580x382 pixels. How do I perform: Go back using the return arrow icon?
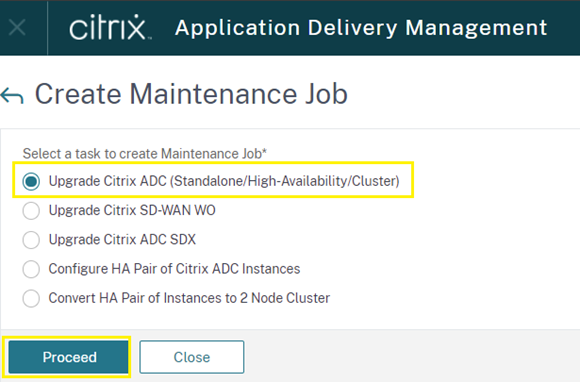coord(12,97)
